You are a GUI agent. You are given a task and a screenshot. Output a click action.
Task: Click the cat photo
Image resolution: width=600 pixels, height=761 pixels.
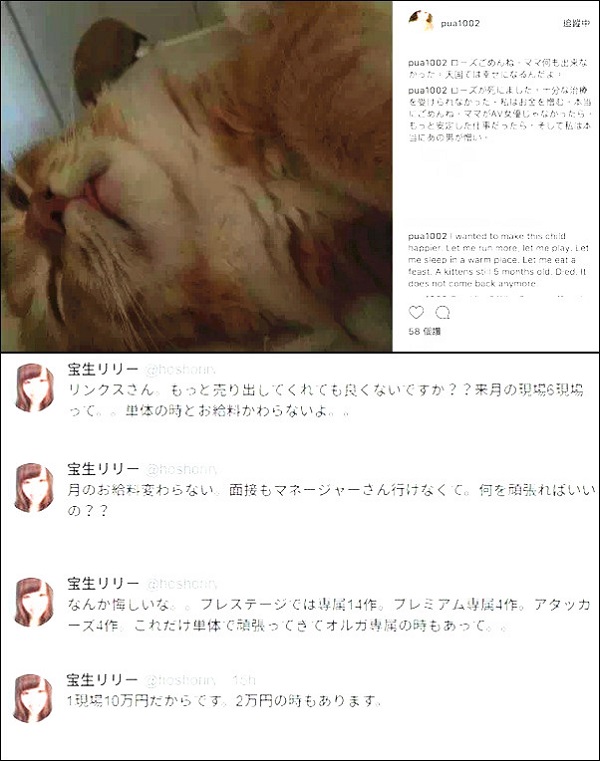click(x=196, y=176)
